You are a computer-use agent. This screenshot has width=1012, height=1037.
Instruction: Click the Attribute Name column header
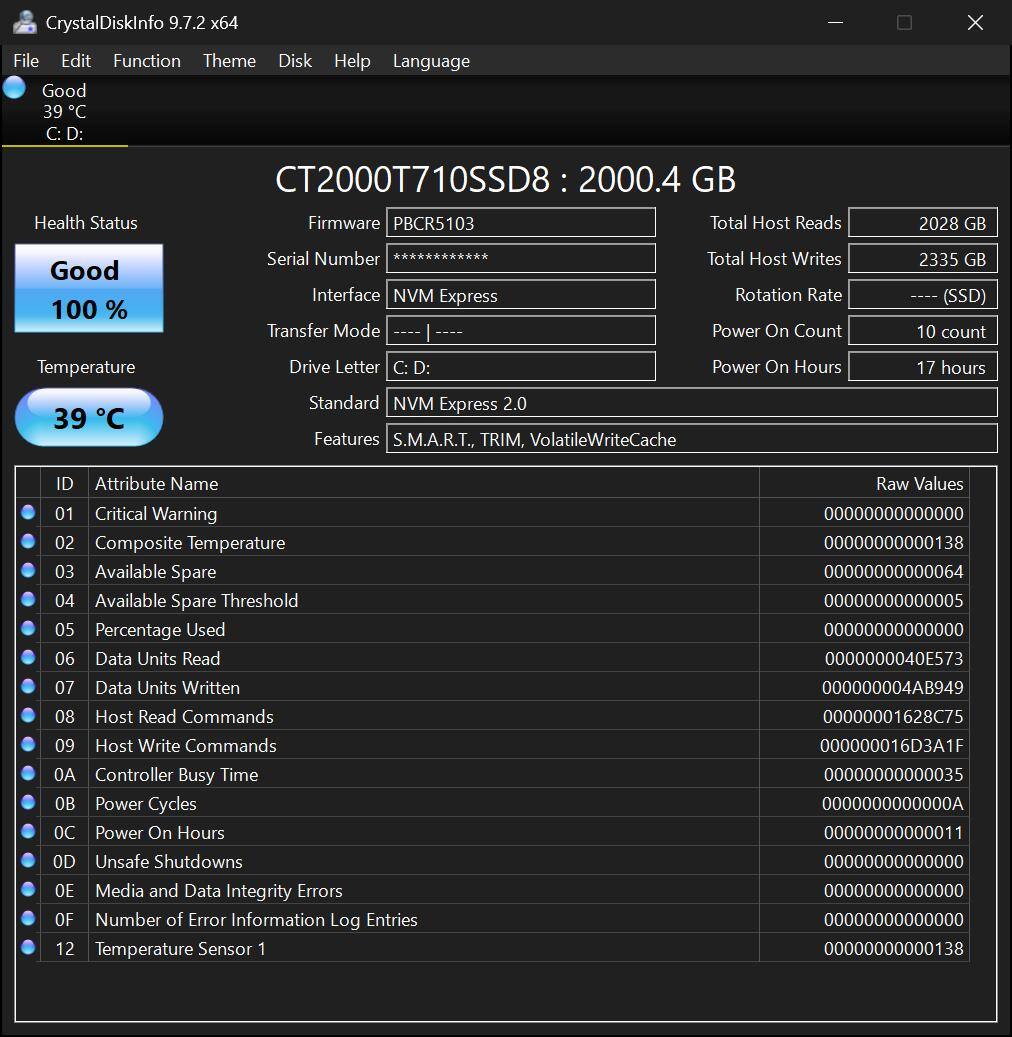(156, 483)
